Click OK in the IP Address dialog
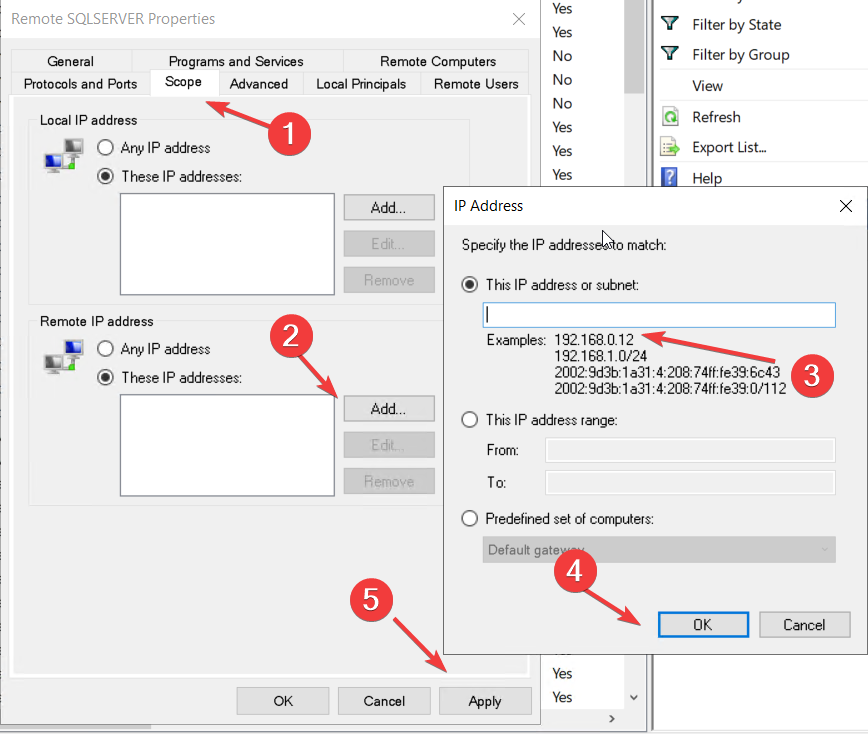Image resolution: width=868 pixels, height=734 pixels. (x=703, y=625)
